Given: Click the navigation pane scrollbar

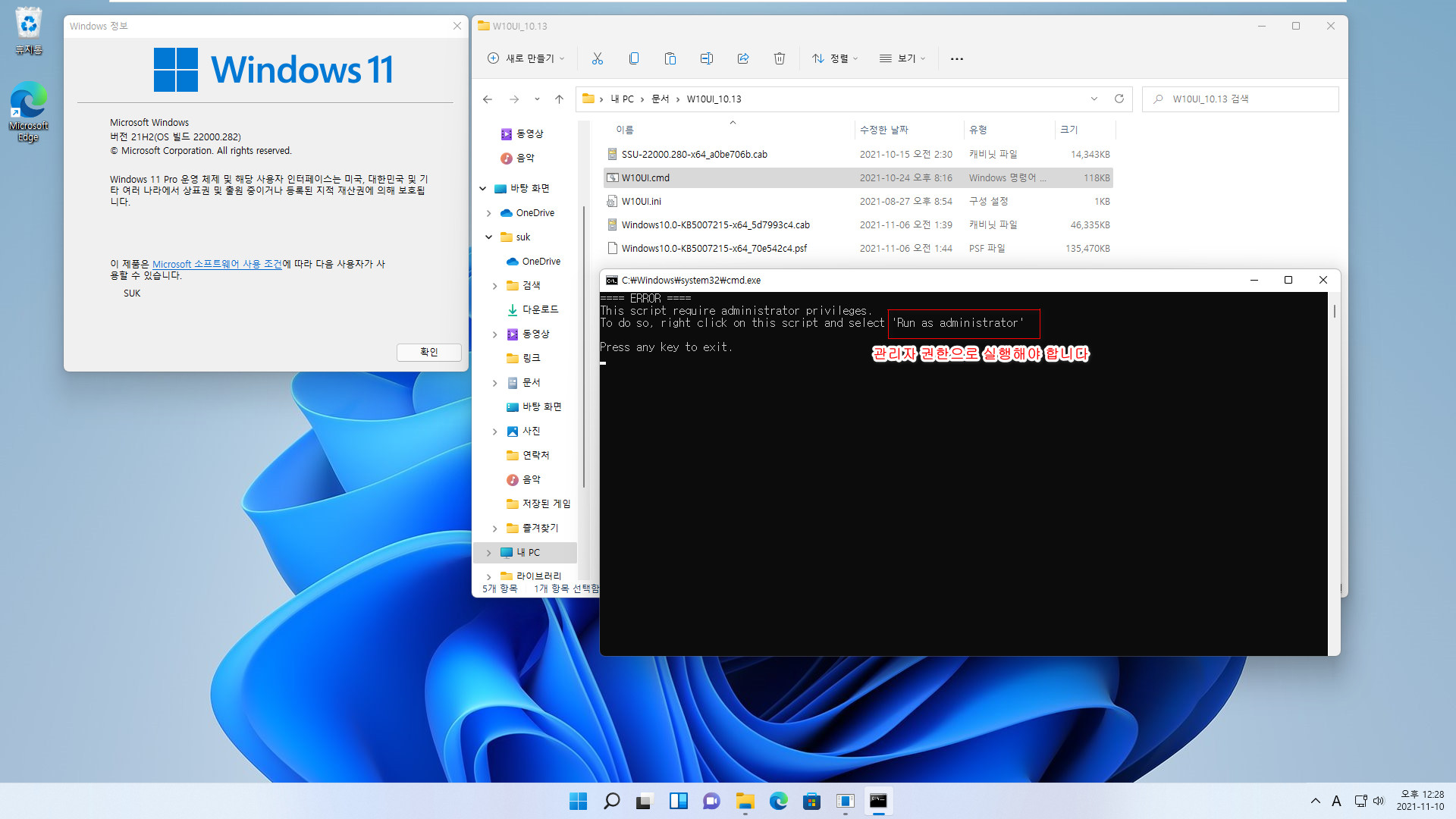Looking at the screenshot, I should [x=583, y=347].
